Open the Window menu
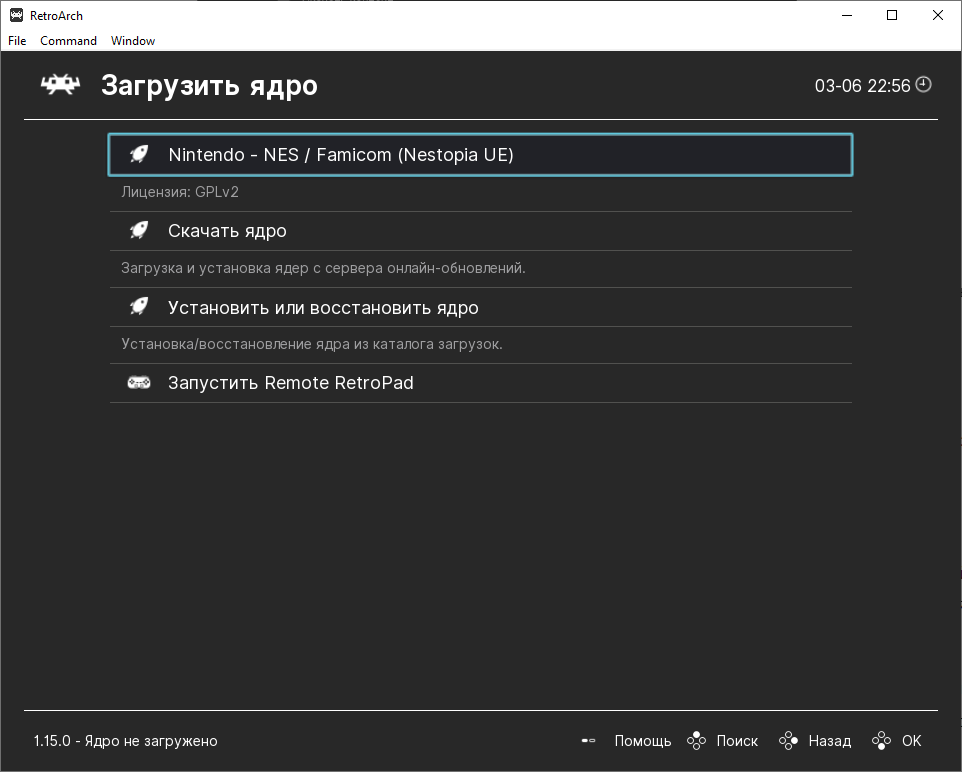 click(x=133, y=41)
